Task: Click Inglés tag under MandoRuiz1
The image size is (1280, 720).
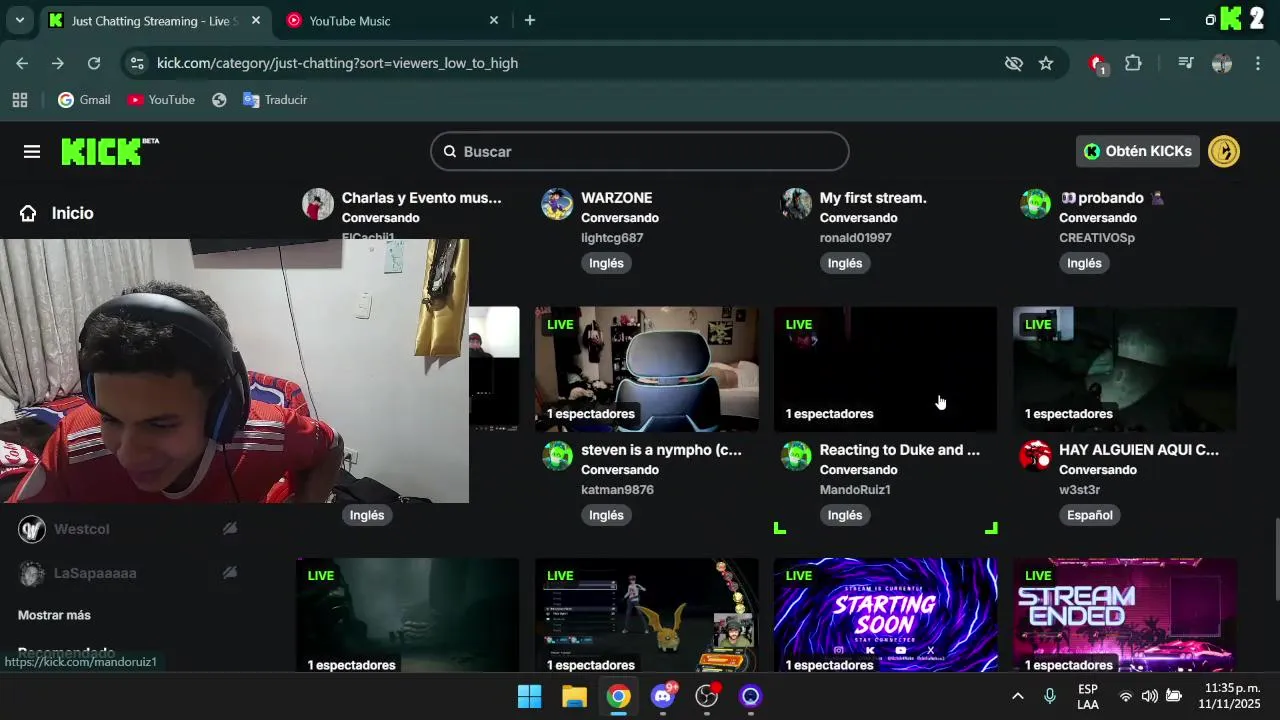Action: [x=845, y=515]
